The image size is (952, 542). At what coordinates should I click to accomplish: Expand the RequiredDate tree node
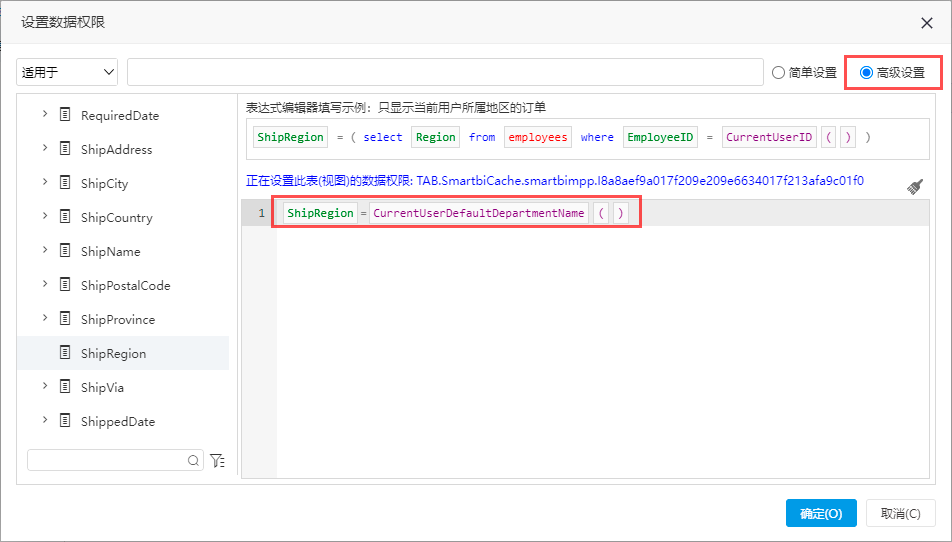(x=45, y=113)
